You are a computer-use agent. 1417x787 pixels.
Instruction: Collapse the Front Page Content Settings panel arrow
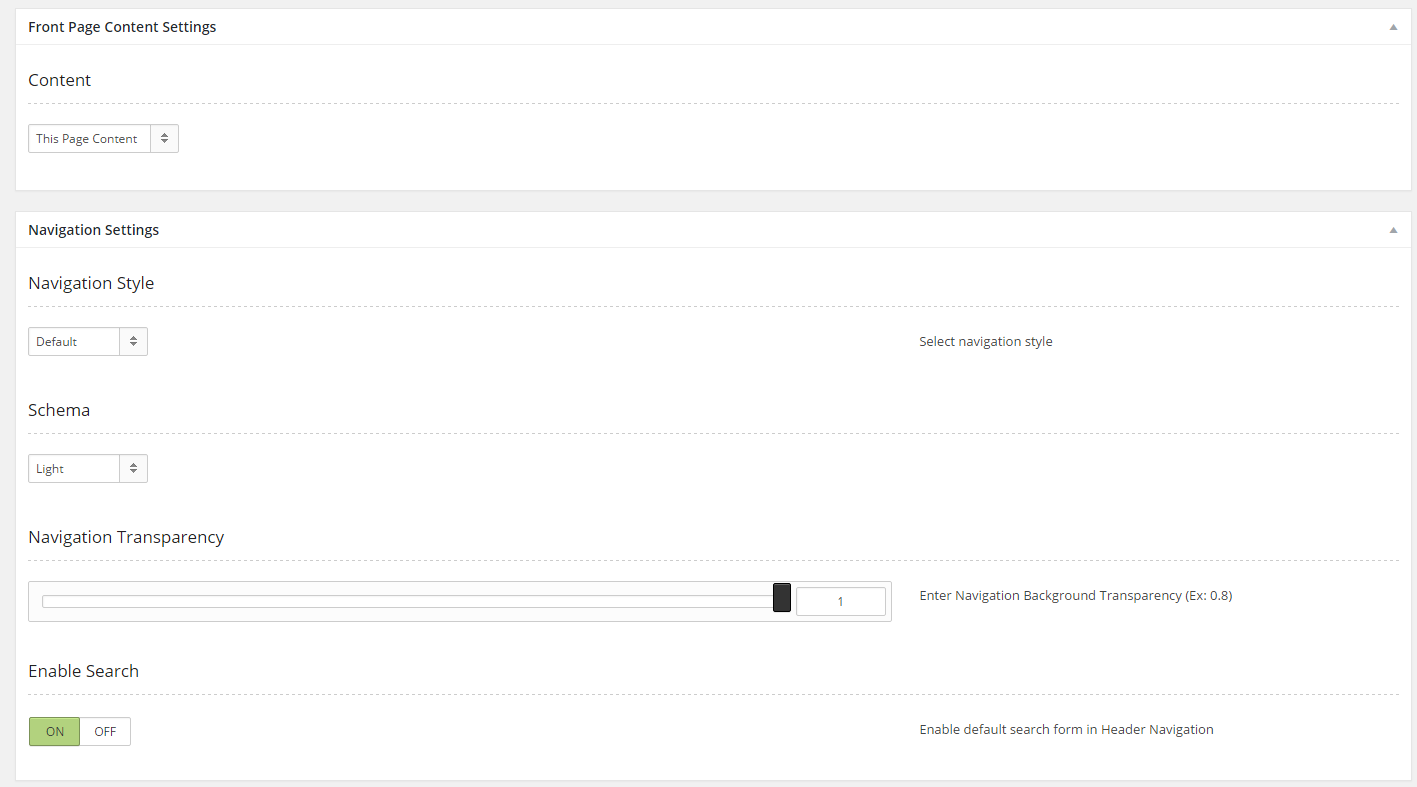click(1392, 27)
